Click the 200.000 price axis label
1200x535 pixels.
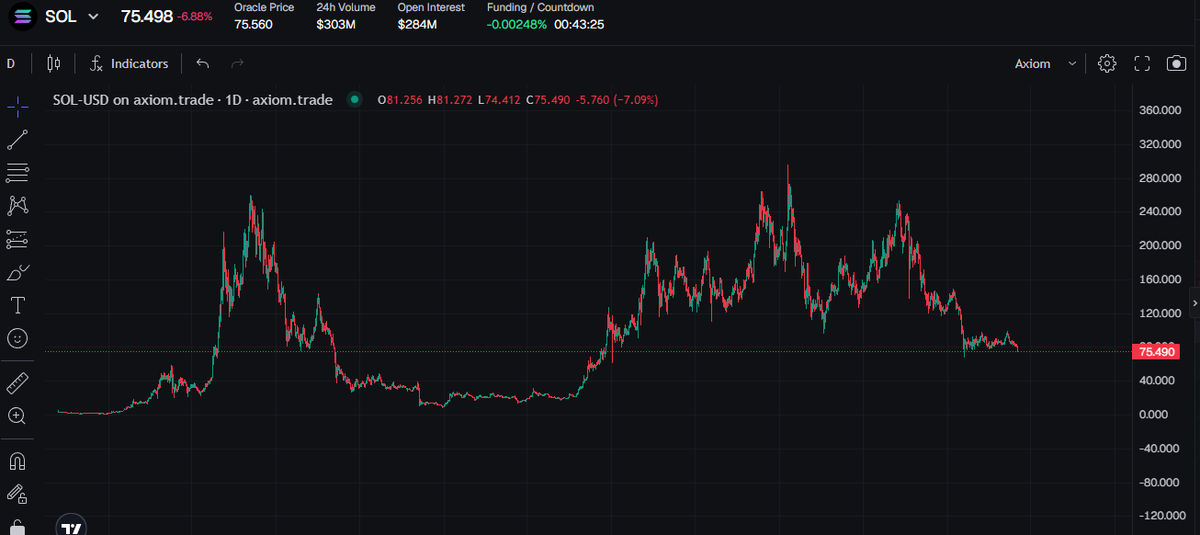[x=1161, y=245]
